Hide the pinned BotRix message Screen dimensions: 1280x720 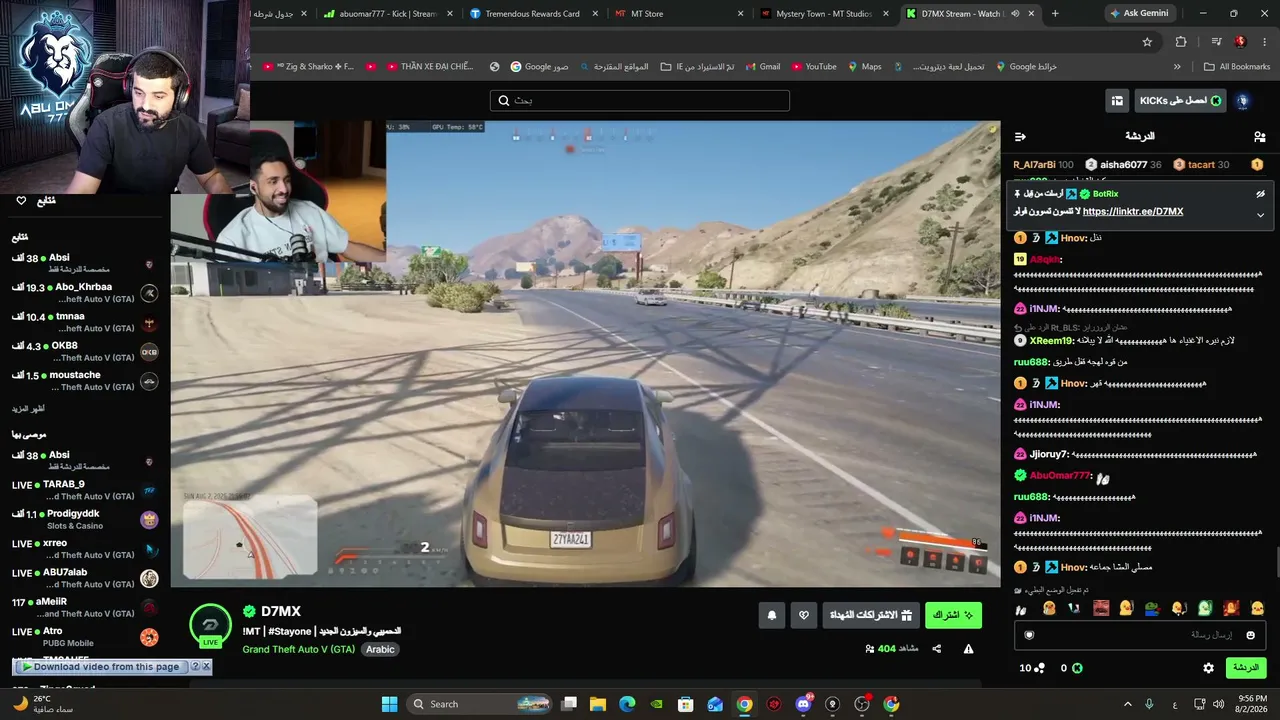[1260, 194]
